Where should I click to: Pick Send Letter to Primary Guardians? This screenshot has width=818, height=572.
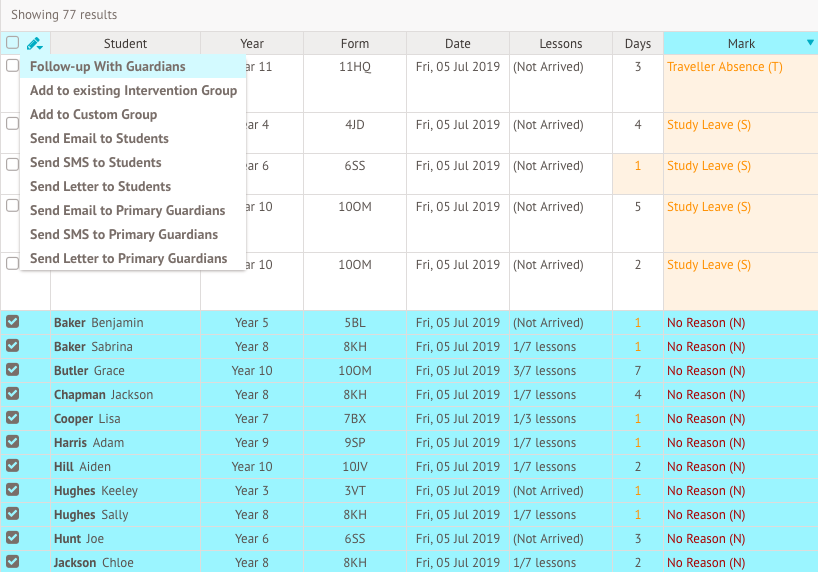tap(128, 259)
